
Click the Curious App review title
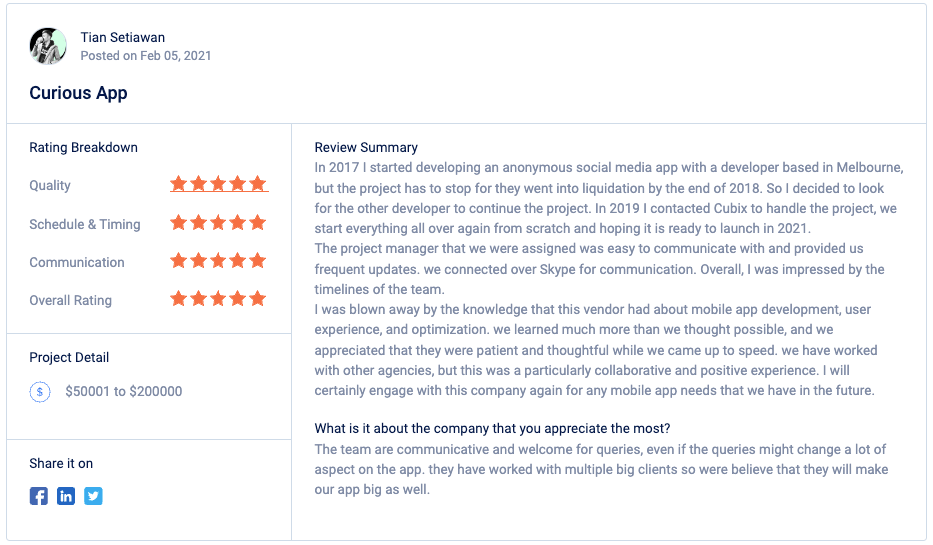click(79, 93)
